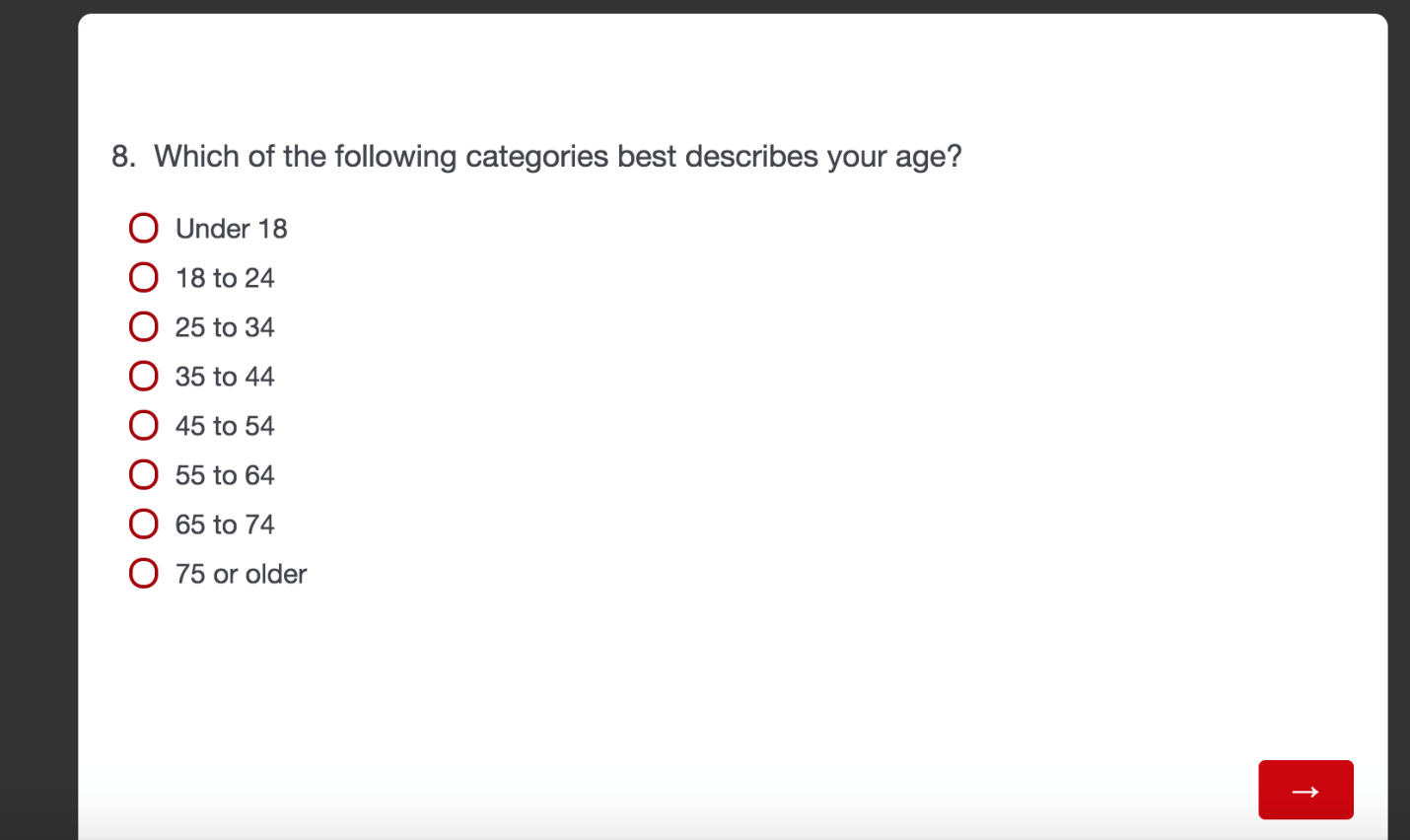Select the 'Under 18' radio button
This screenshot has width=1410, height=840.
[144, 229]
